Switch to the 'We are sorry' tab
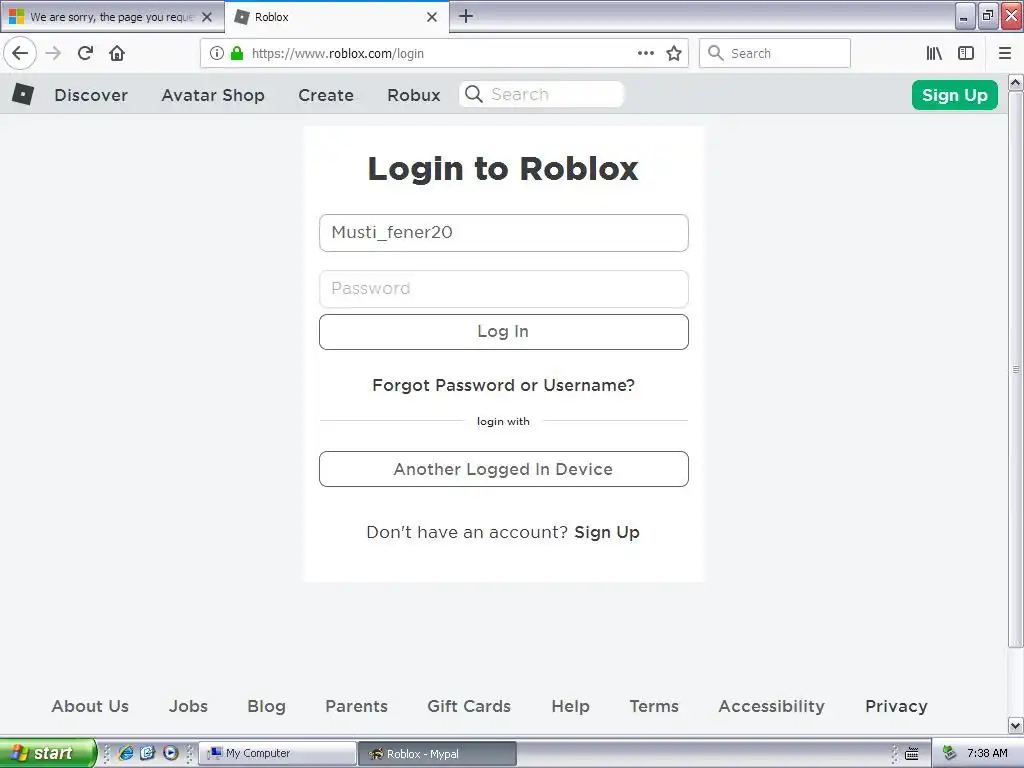Viewport: 1024px width, 768px height. (x=111, y=17)
